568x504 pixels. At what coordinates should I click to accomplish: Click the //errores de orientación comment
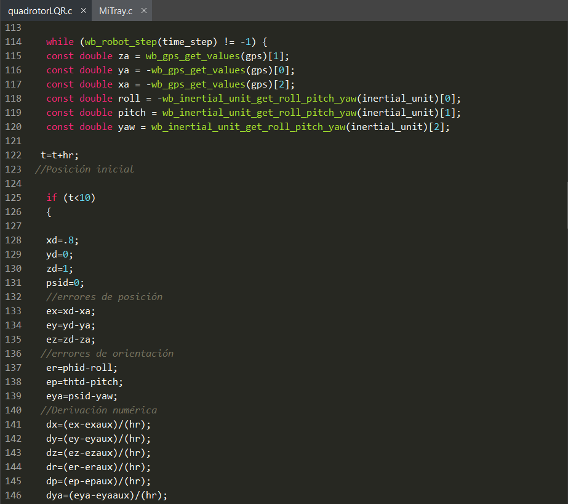pos(107,353)
